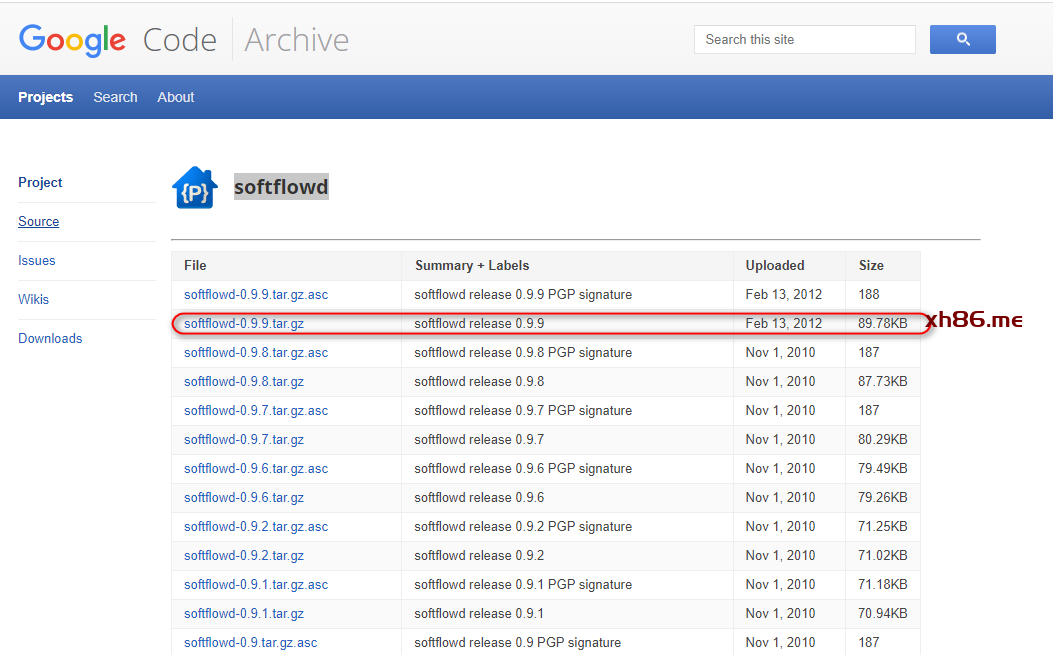The image size is (1053, 655).
Task: Open the Source sidebar link
Action: click(38, 222)
